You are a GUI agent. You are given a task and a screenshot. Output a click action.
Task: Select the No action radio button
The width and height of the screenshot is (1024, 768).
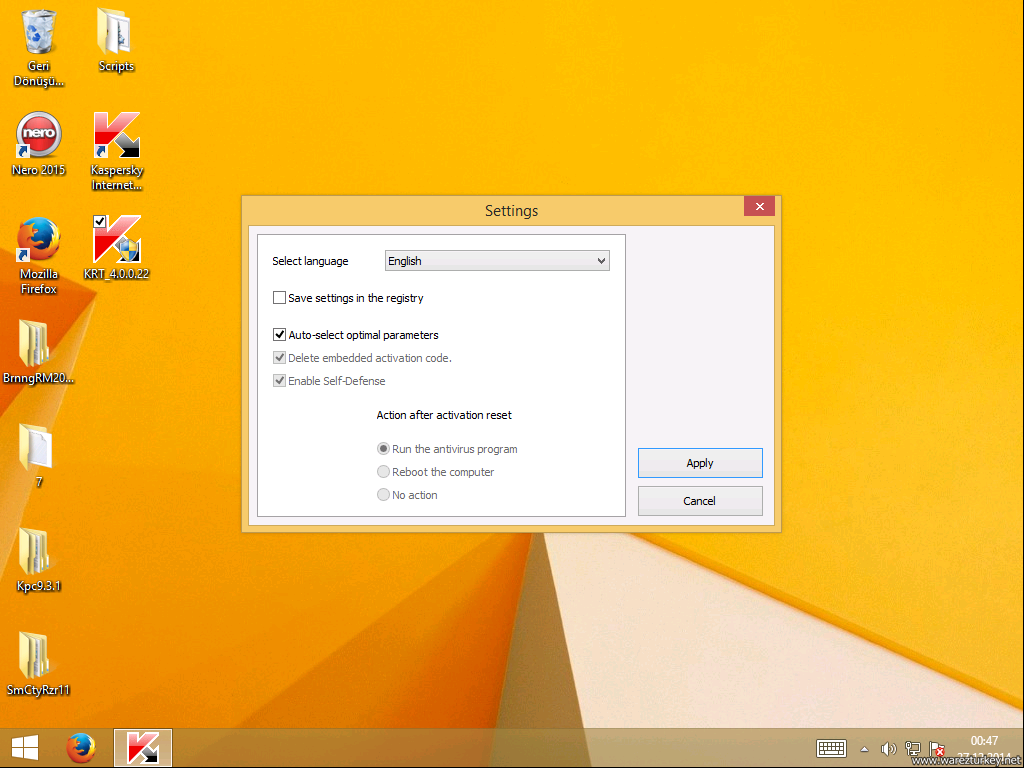[x=383, y=495]
